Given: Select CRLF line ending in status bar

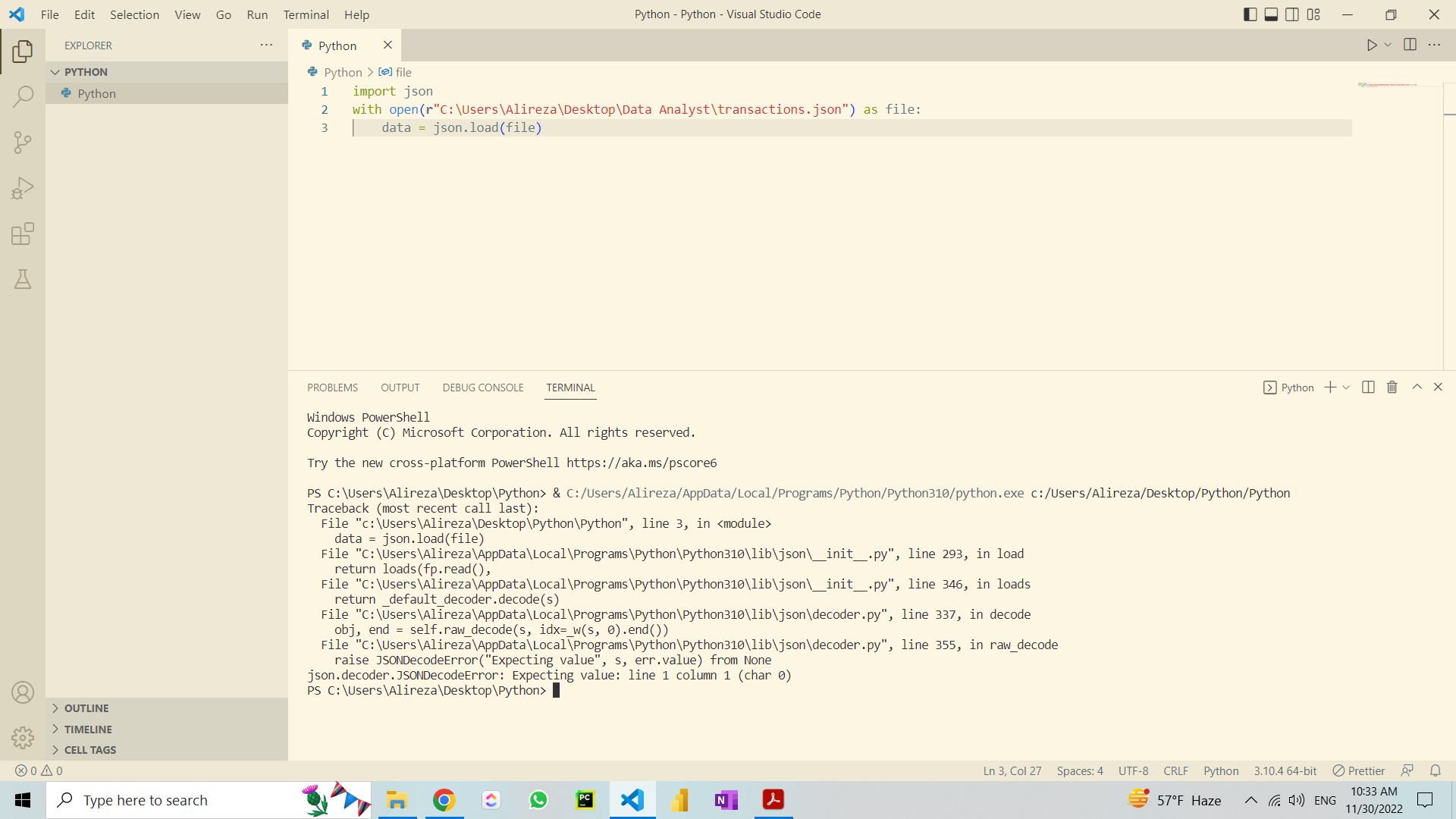Looking at the screenshot, I should click(x=1178, y=770).
